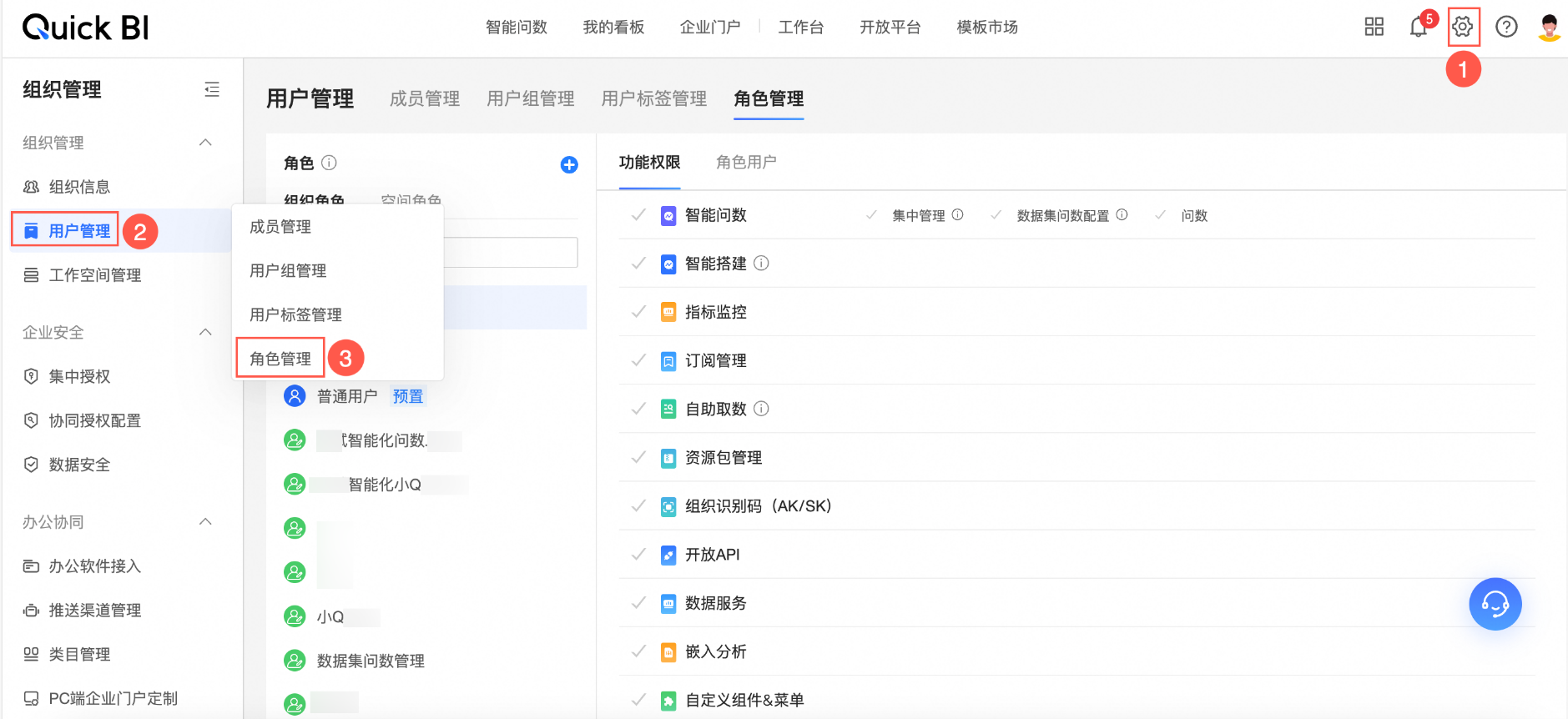
Task: Open the settings gear icon
Action: tap(1462, 27)
